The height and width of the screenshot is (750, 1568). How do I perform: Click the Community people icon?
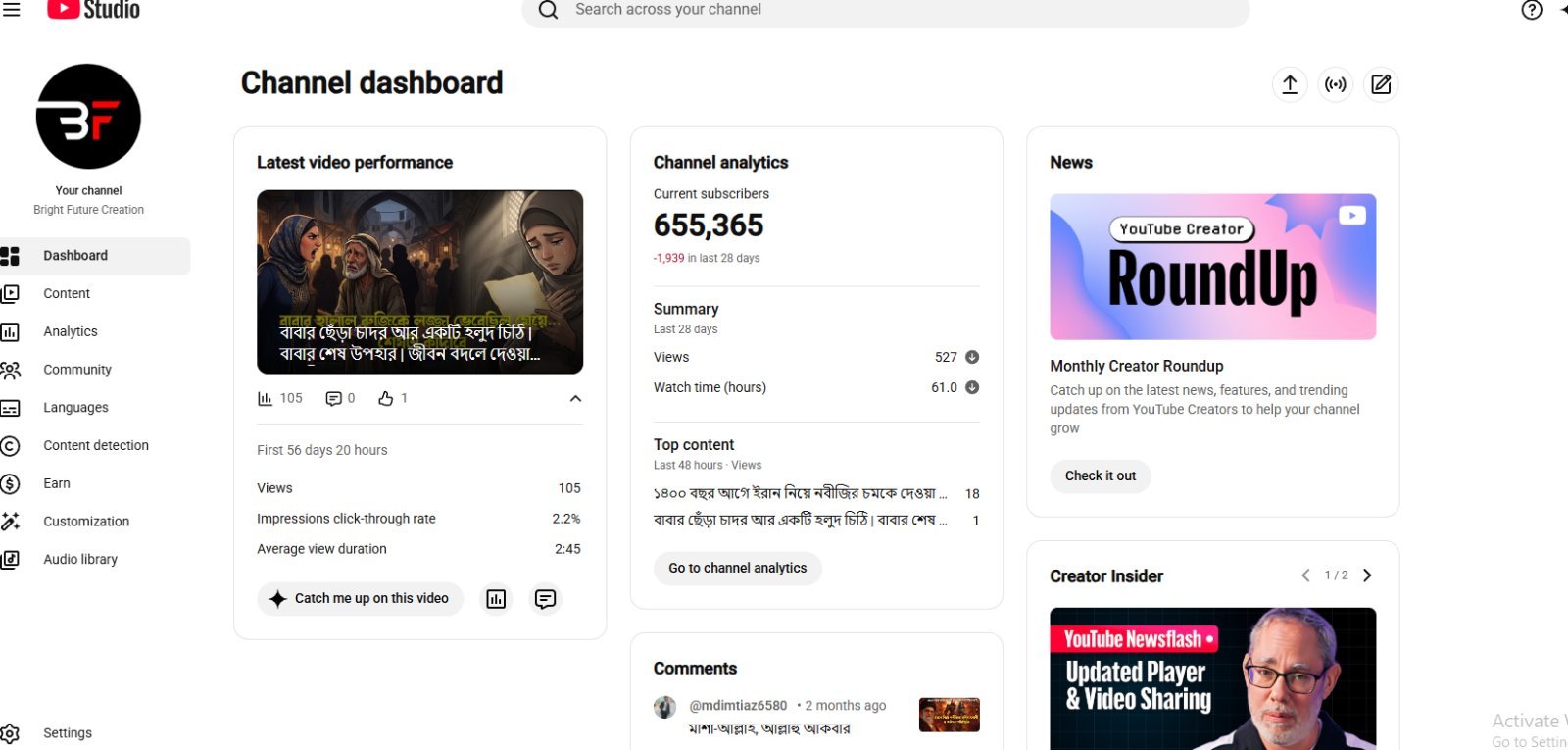(10, 370)
